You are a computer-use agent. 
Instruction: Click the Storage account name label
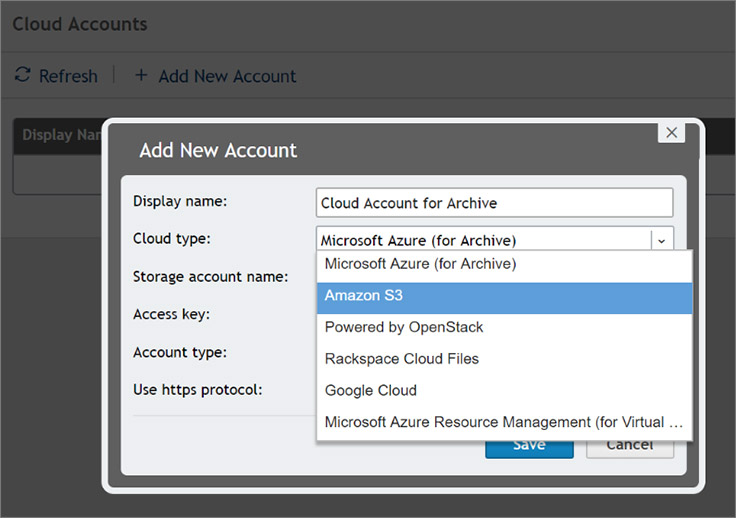210,277
